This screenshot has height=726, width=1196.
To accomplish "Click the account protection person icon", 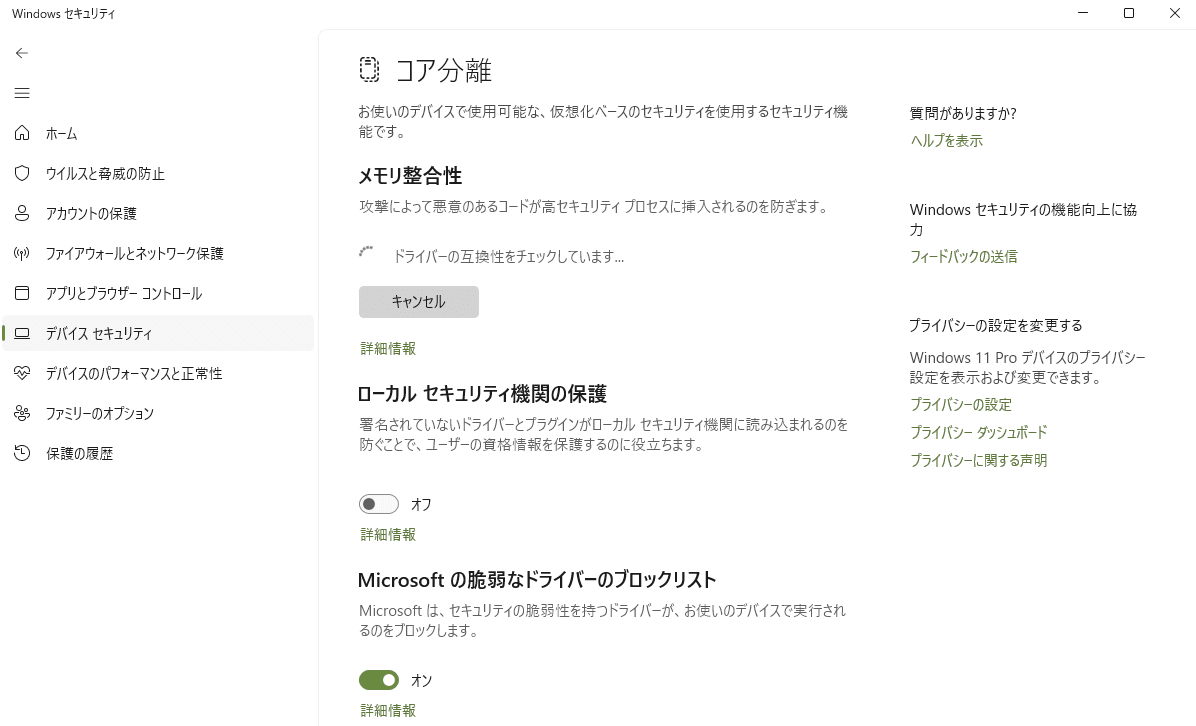I will click(x=22, y=214).
